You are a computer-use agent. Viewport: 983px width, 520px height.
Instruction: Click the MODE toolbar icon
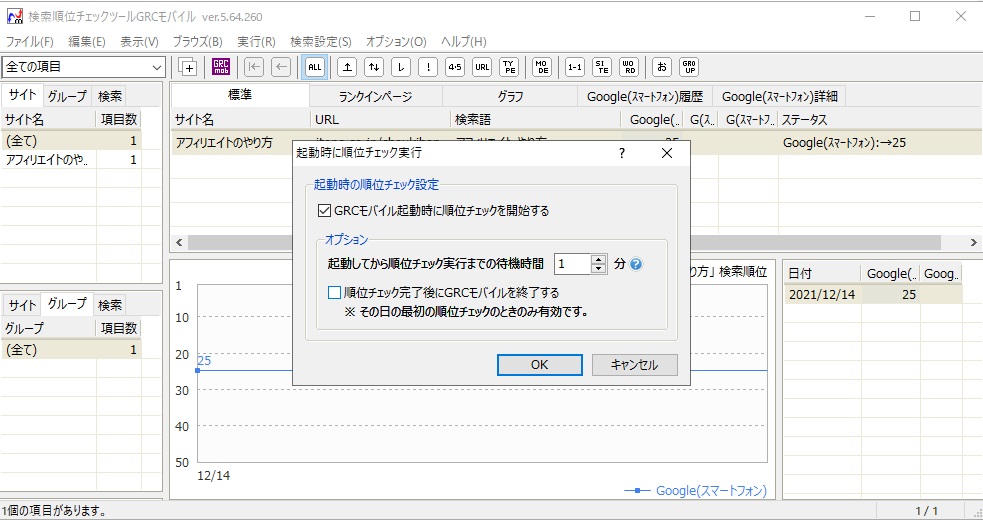coord(542,67)
